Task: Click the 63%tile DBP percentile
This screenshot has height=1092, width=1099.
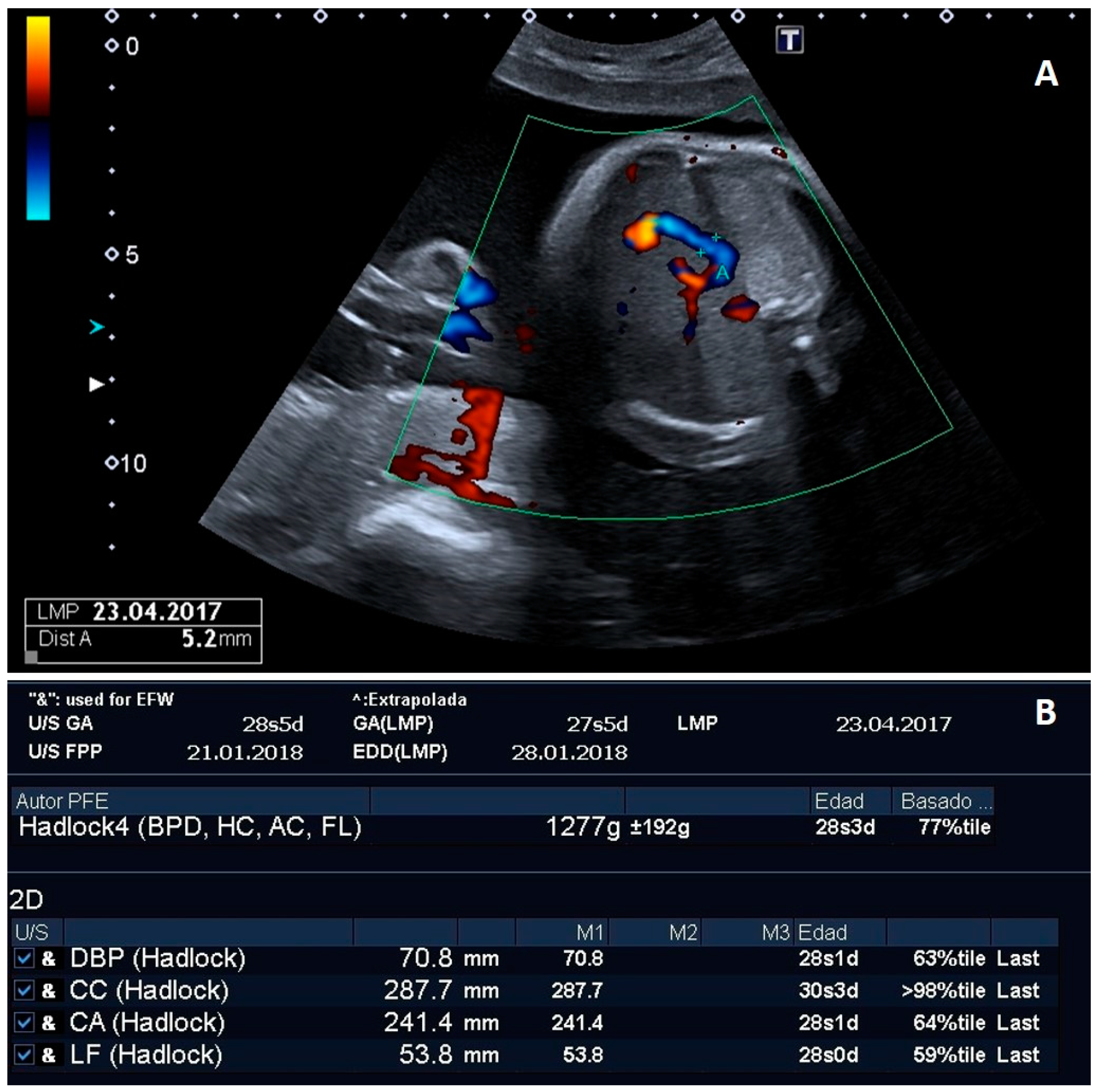Action: pos(949,958)
